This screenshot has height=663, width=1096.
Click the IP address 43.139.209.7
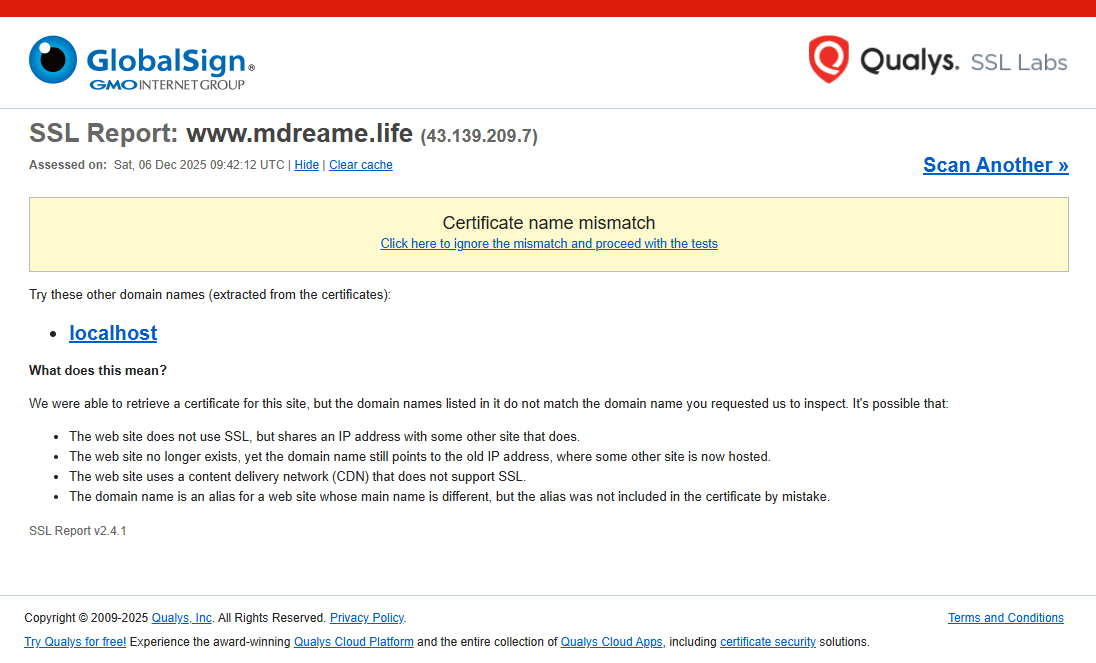tap(479, 136)
